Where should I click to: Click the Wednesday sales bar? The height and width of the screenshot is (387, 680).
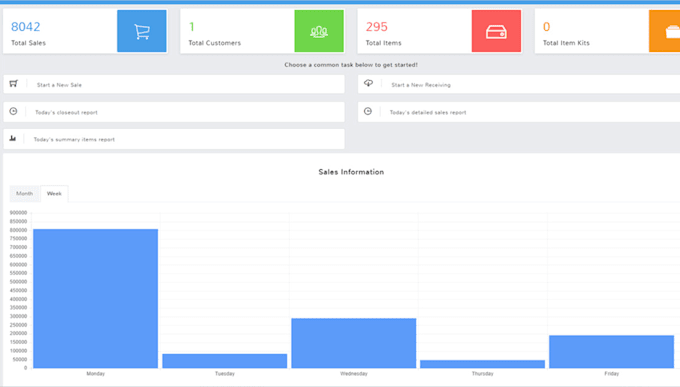353,343
